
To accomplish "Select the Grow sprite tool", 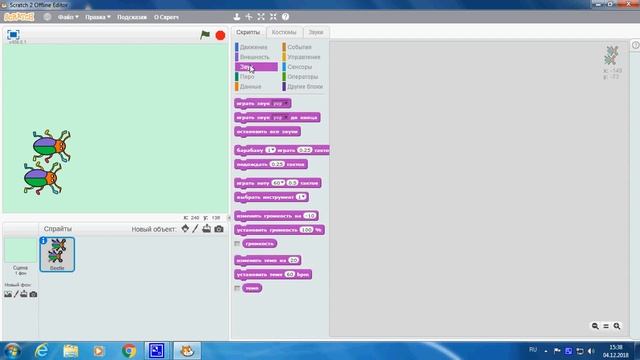I will pyautogui.click(x=261, y=17).
